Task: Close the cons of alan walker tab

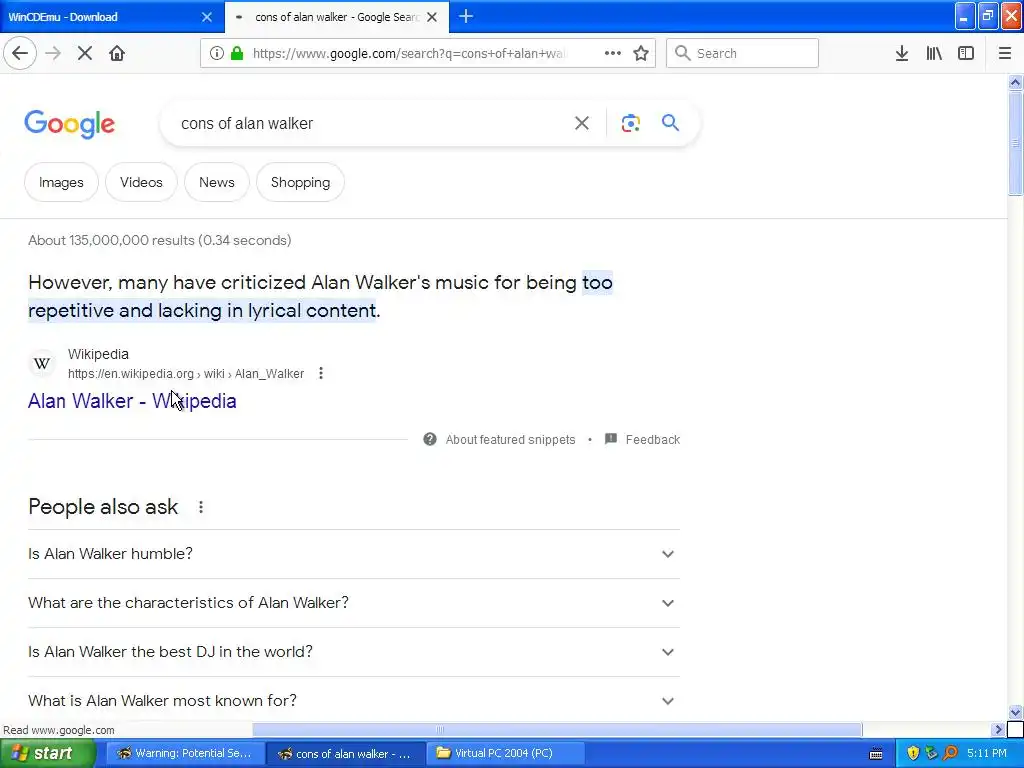Action: 432,17
